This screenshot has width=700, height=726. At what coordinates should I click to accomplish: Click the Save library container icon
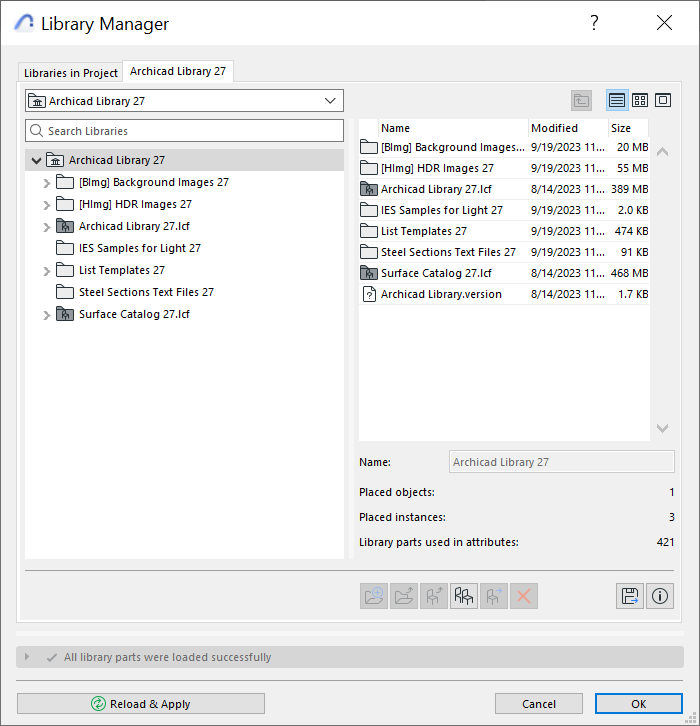pyautogui.click(x=630, y=596)
